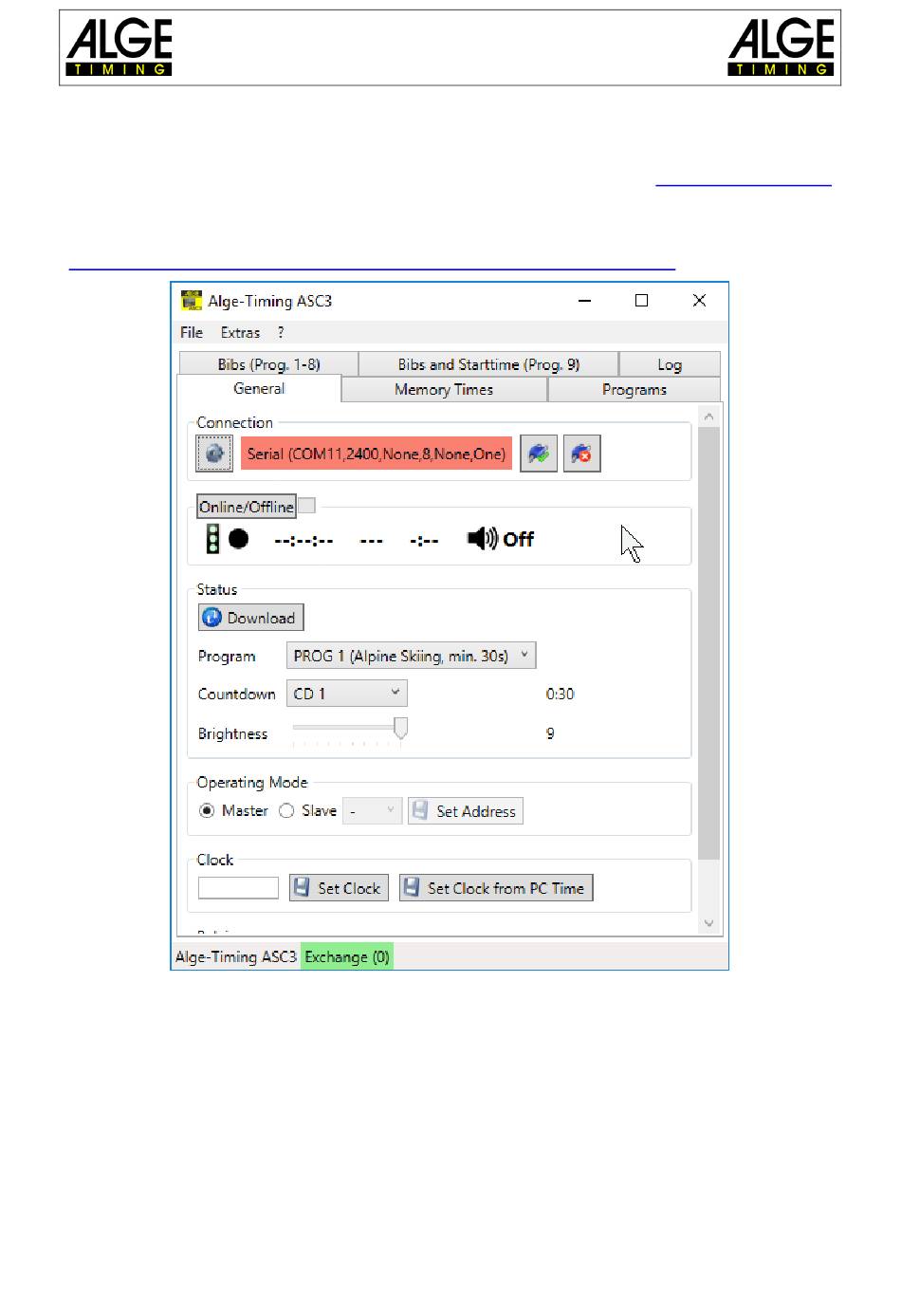The image size is (901, 1316).
Task: Open the Slave address dropdown
Action: pos(373,811)
